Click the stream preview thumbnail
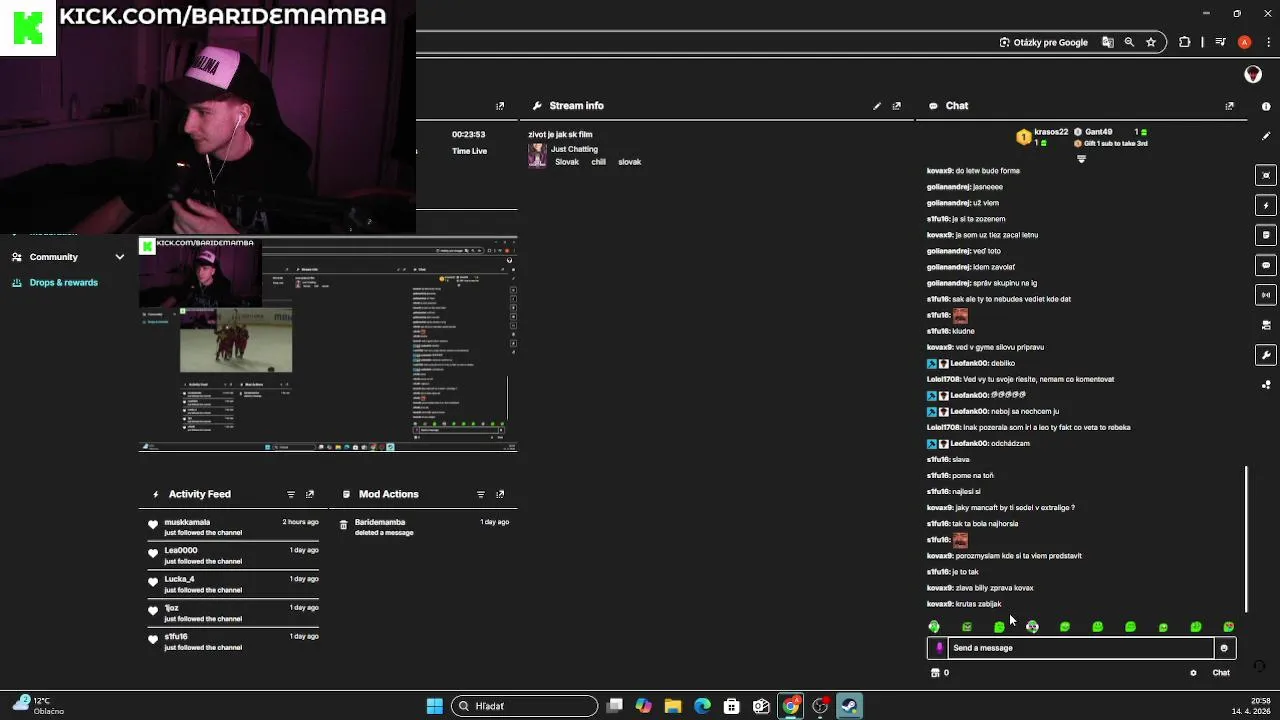 (x=328, y=345)
